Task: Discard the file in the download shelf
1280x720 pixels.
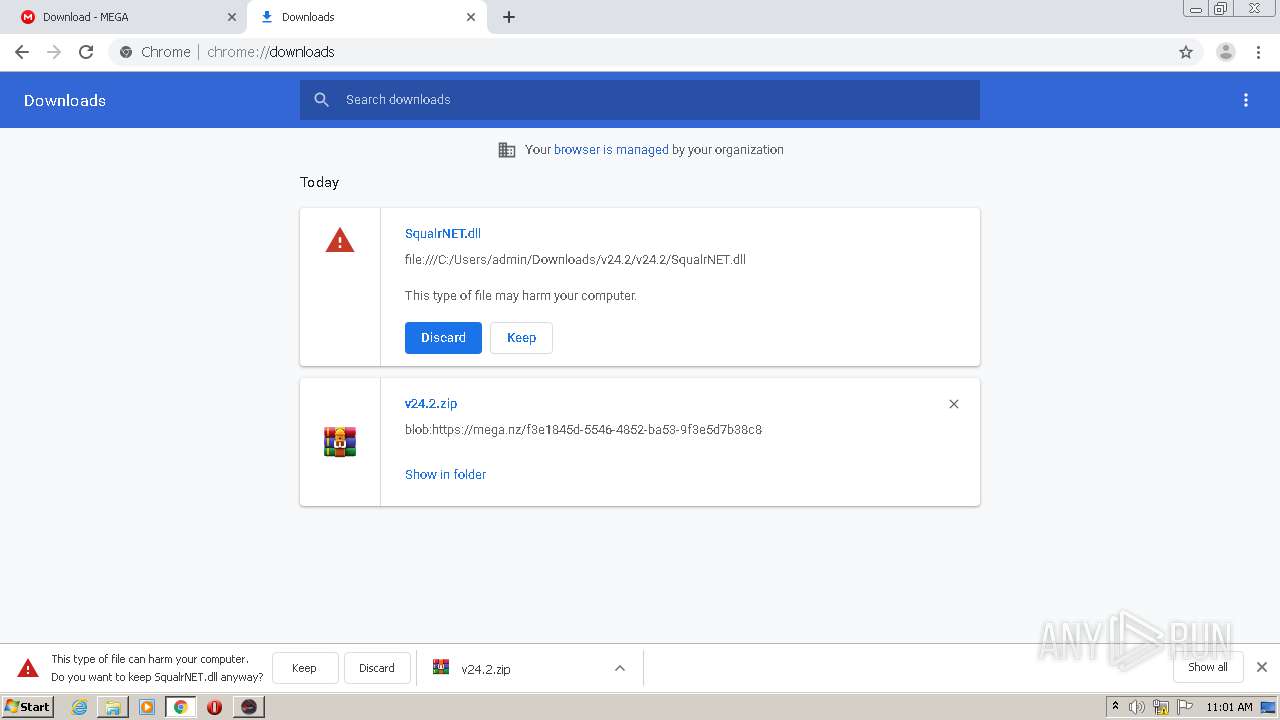Action: [x=377, y=668]
